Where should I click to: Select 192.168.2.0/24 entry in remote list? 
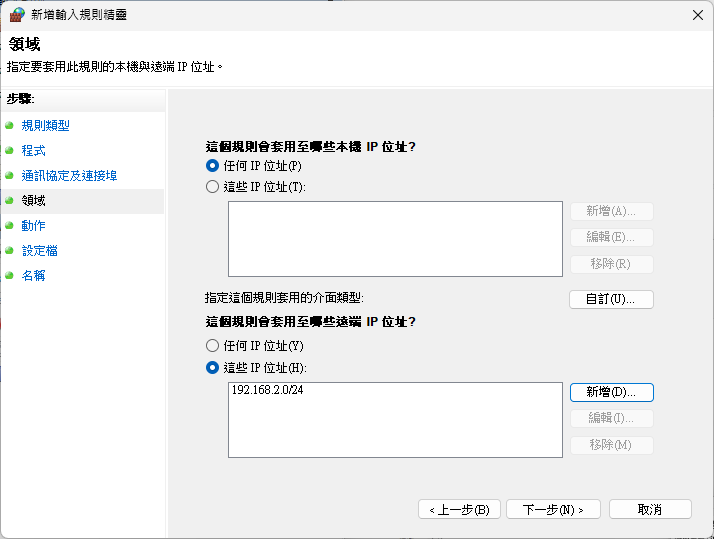coord(267,390)
